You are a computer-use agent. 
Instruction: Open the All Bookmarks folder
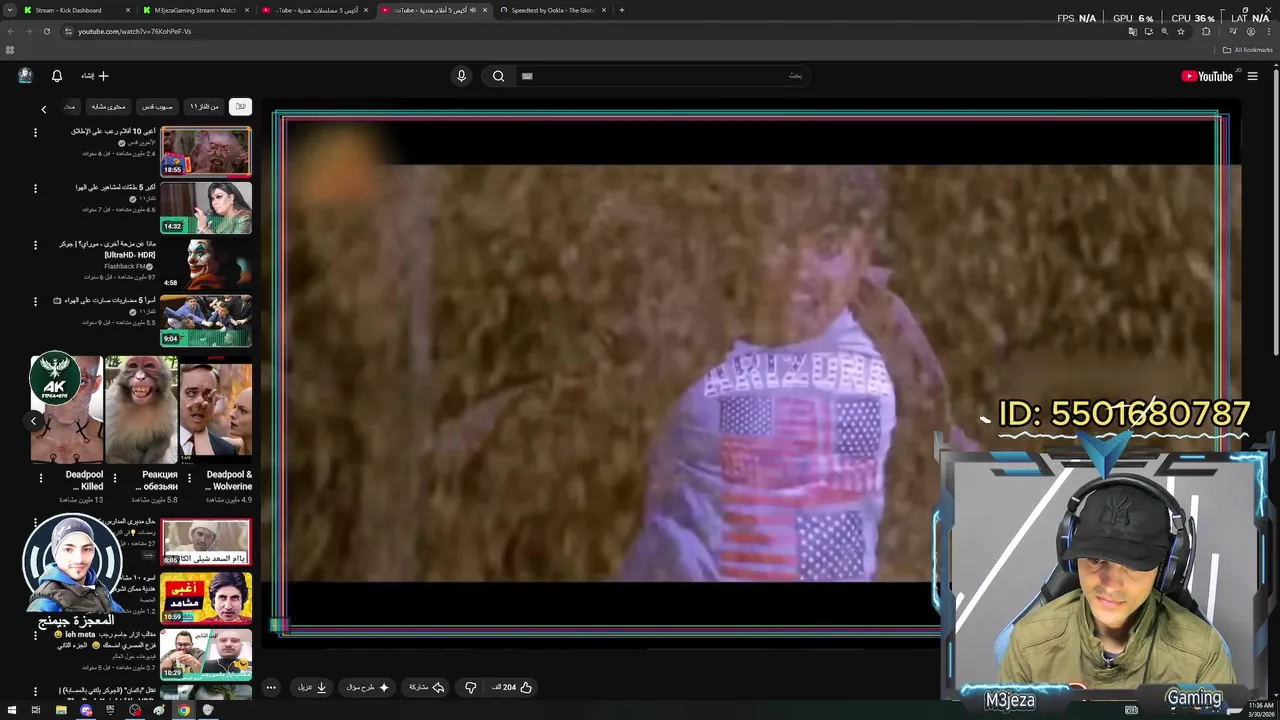[1247, 50]
